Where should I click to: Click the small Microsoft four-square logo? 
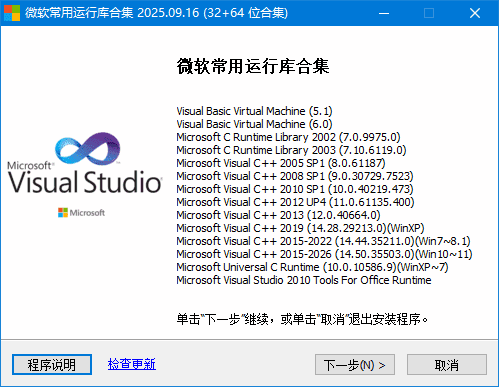(63, 212)
